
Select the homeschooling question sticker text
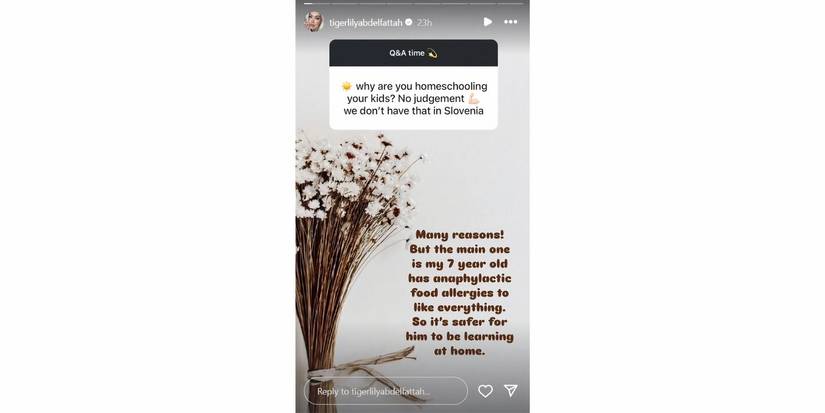(x=414, y=98)
